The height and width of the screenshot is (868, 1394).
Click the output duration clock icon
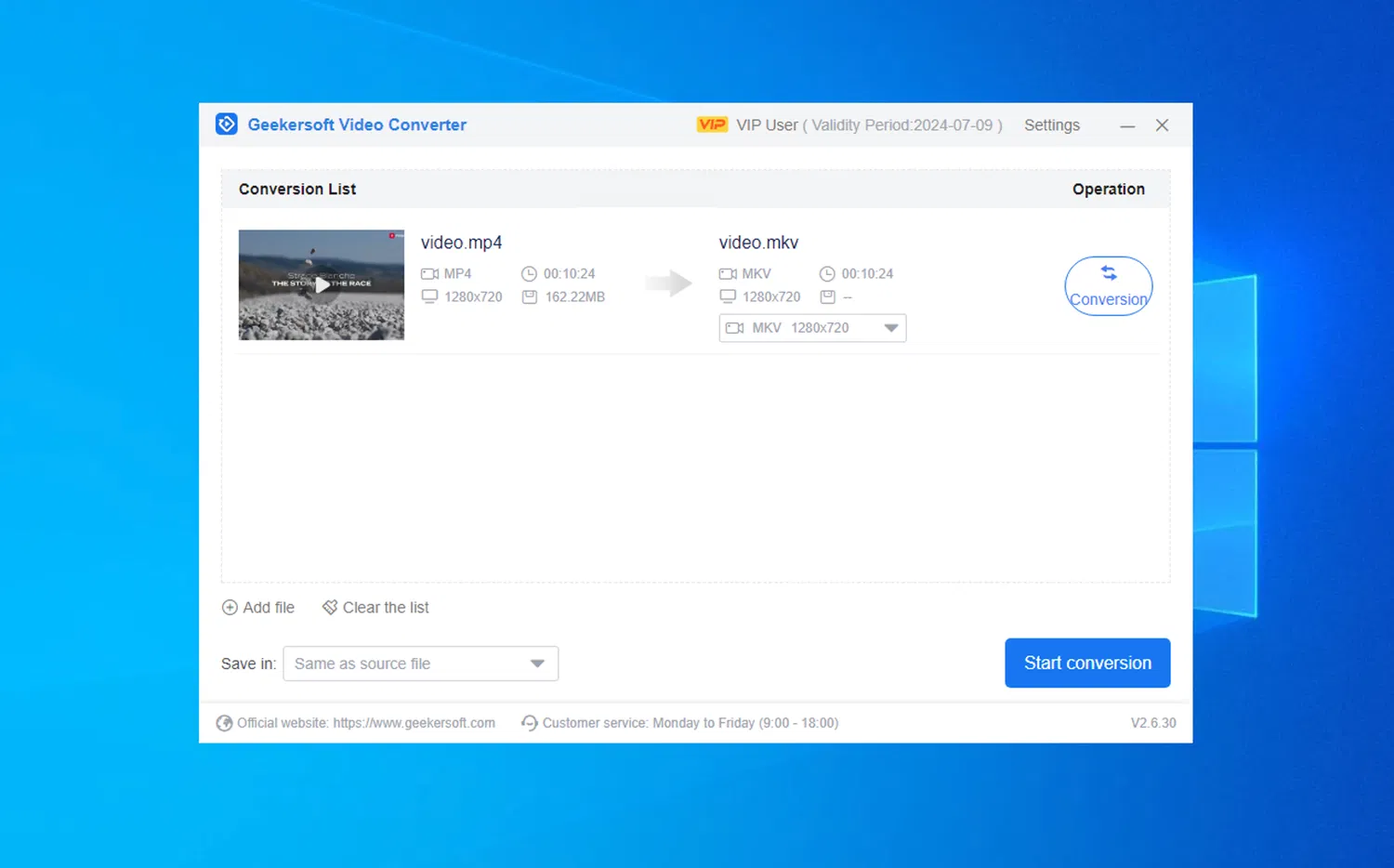coord(827,274)
